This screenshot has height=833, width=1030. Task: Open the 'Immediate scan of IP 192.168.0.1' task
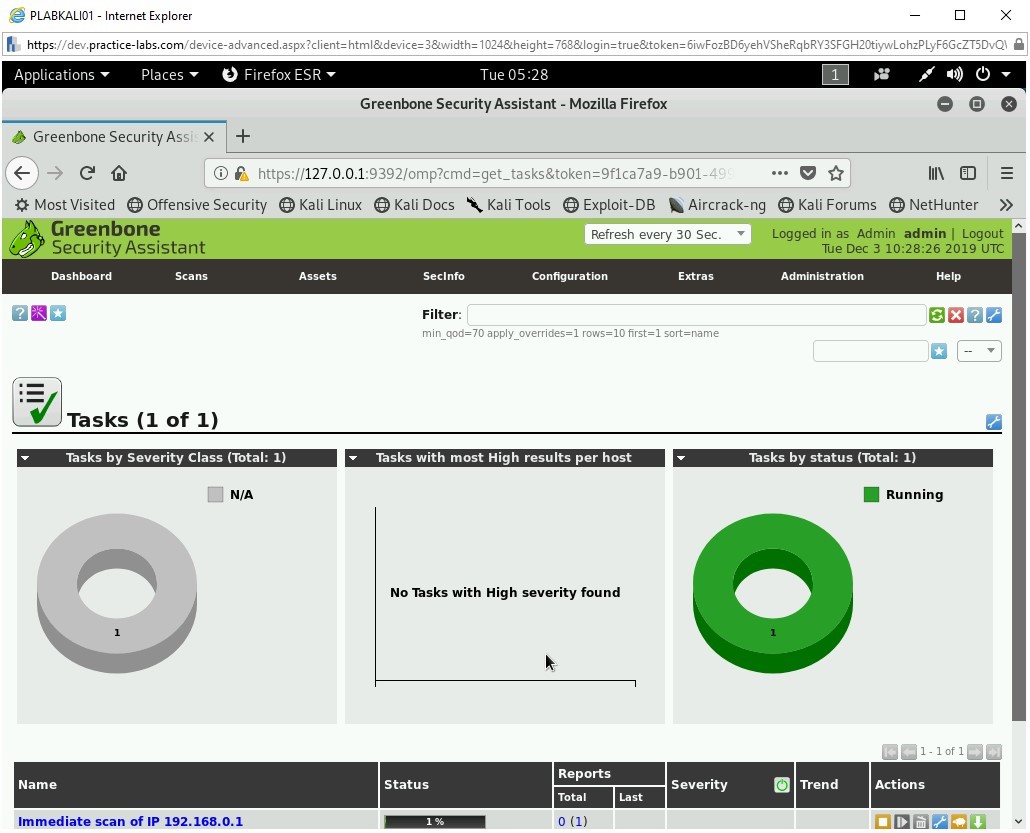(130, 821)
